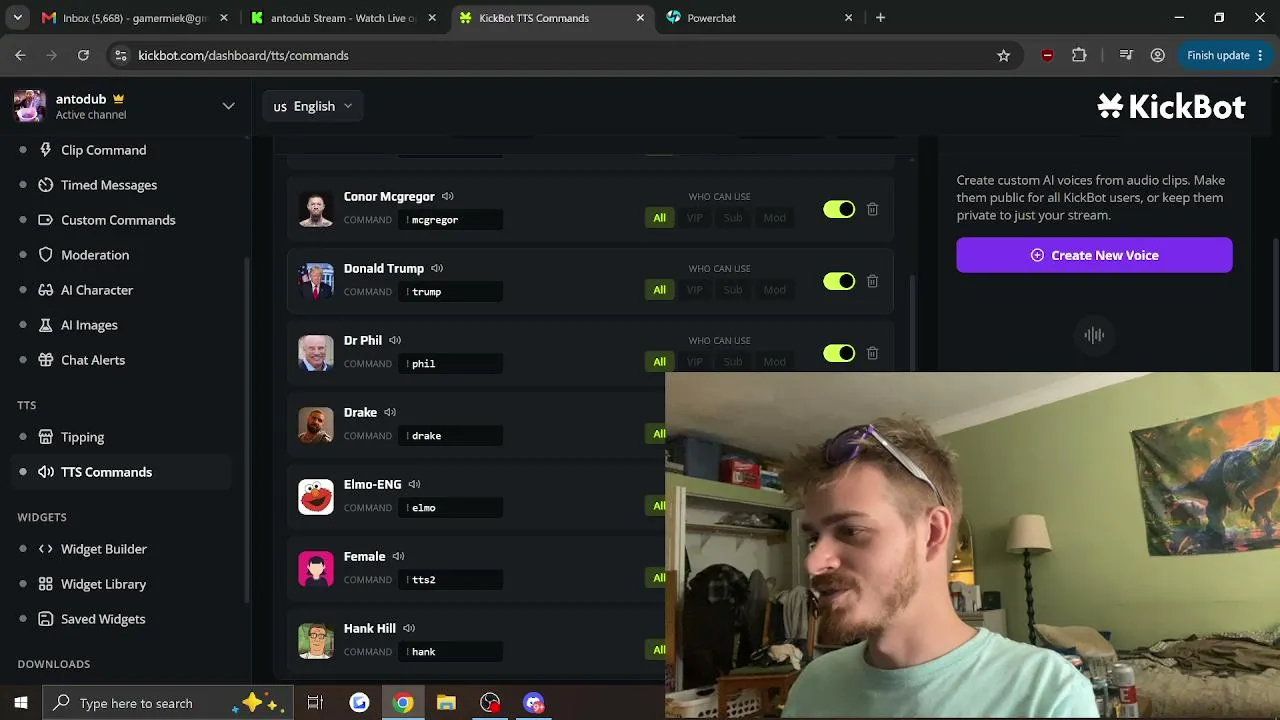Select VIP for Conor Mcgregor access
The height and width of the screenshot is (720, 1280).
[x=695, y=218]
